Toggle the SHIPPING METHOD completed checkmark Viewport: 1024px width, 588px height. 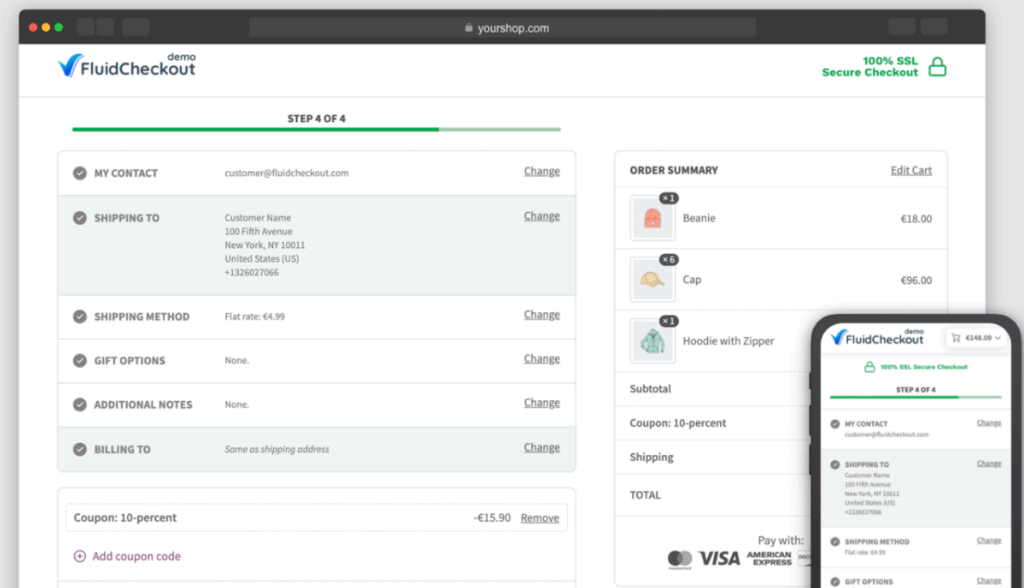[80, 315]
